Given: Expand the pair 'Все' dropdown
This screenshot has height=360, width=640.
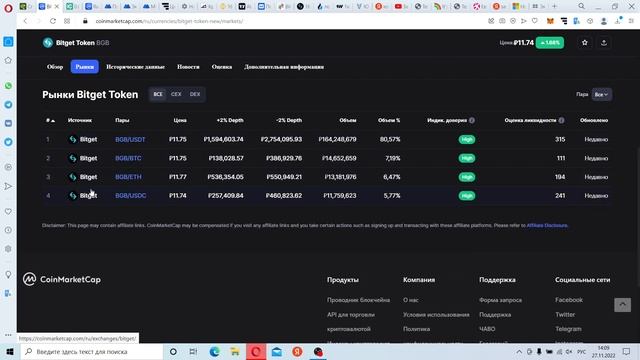Looking at the screenshot, I should (x=602, y=94).
